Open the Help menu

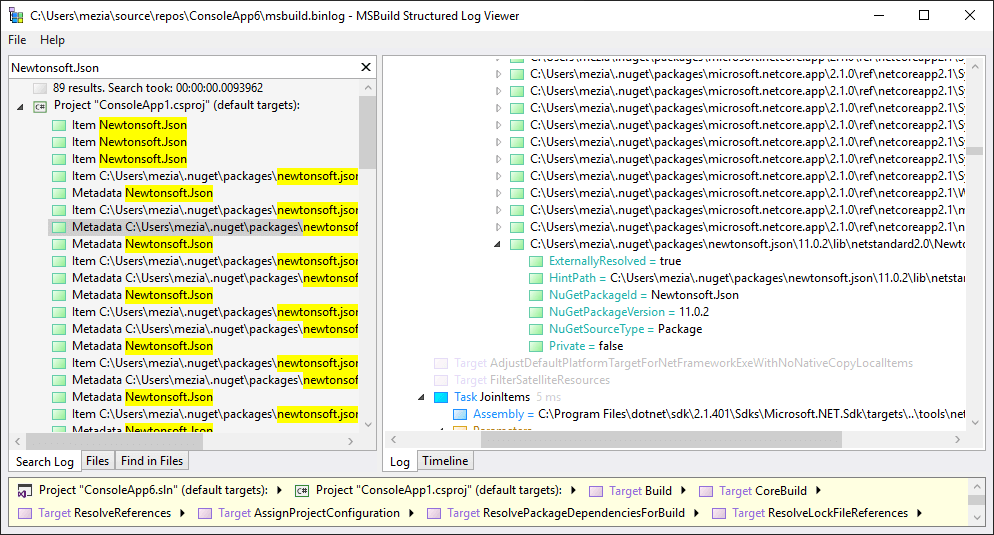(52, 40)
